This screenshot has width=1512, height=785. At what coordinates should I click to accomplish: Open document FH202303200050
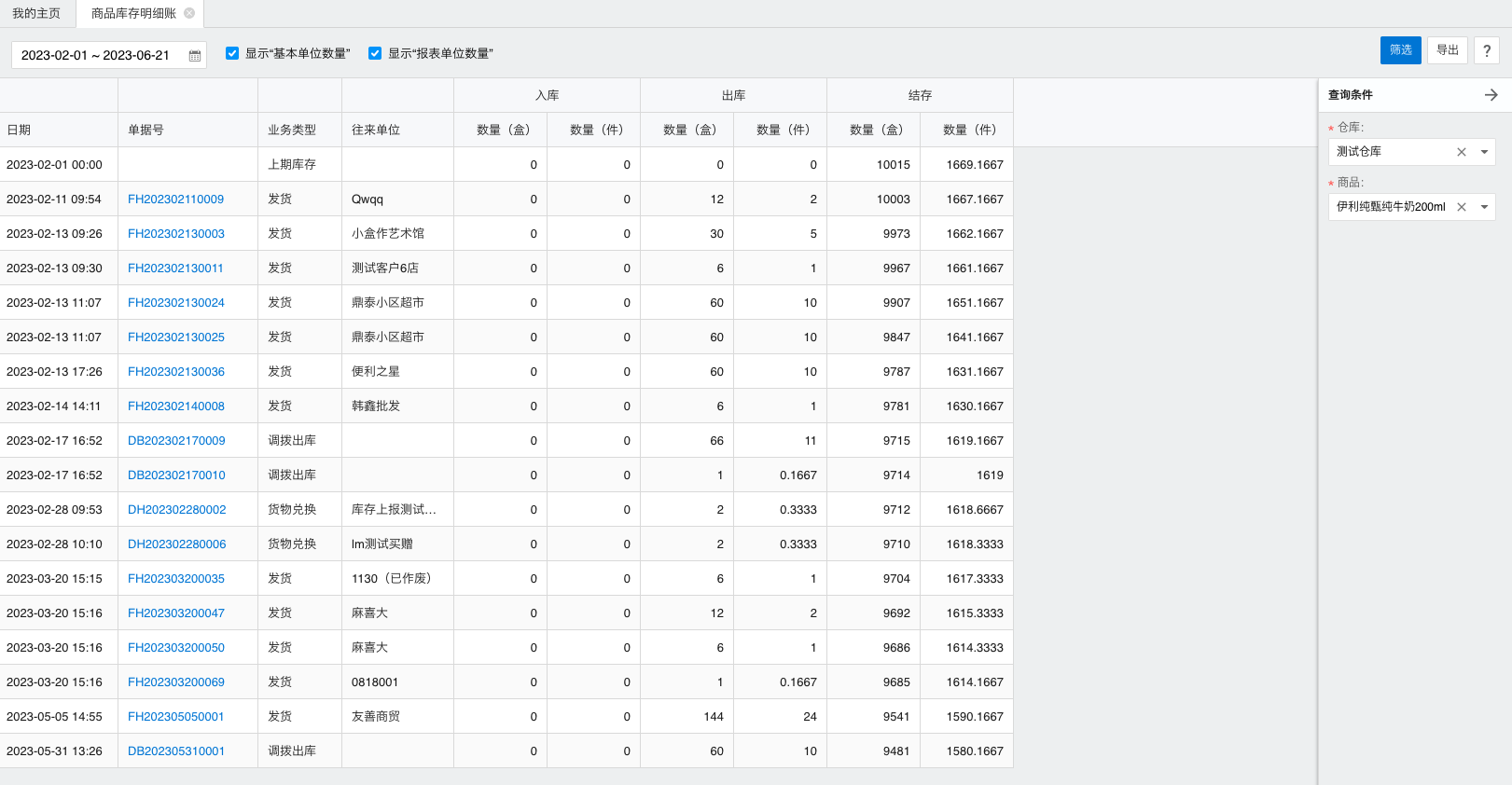pos(175,648)
